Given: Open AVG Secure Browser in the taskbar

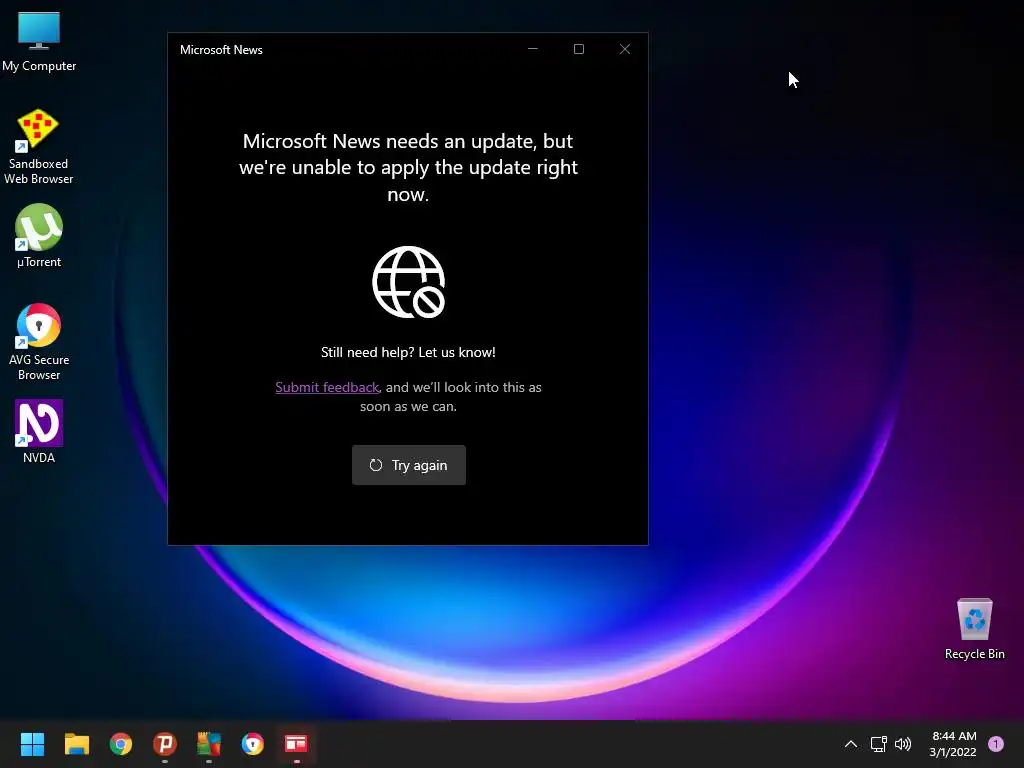Looking at the screenshot, I should click(253, 744).
